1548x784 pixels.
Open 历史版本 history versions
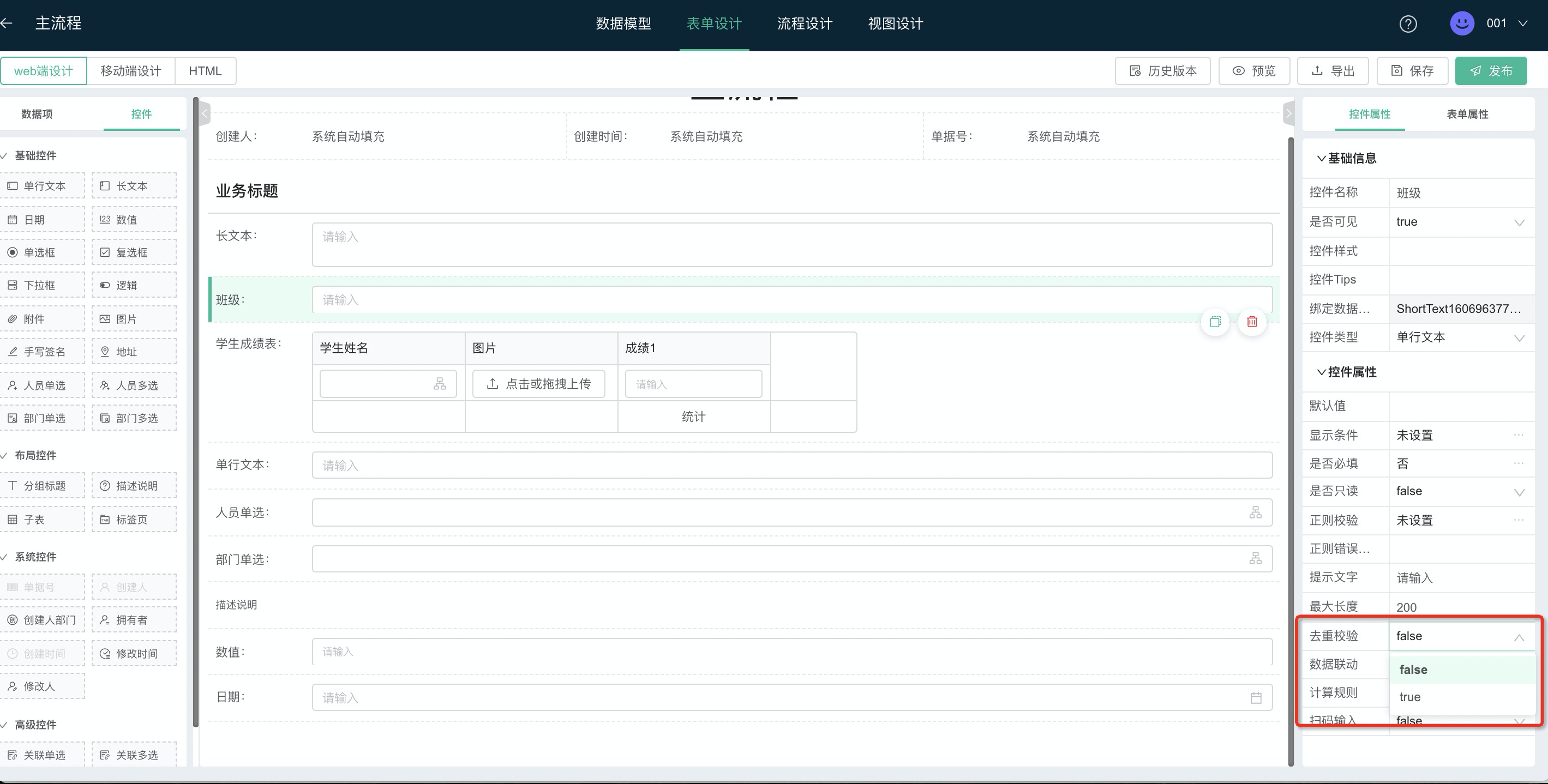coord(1162,71)
